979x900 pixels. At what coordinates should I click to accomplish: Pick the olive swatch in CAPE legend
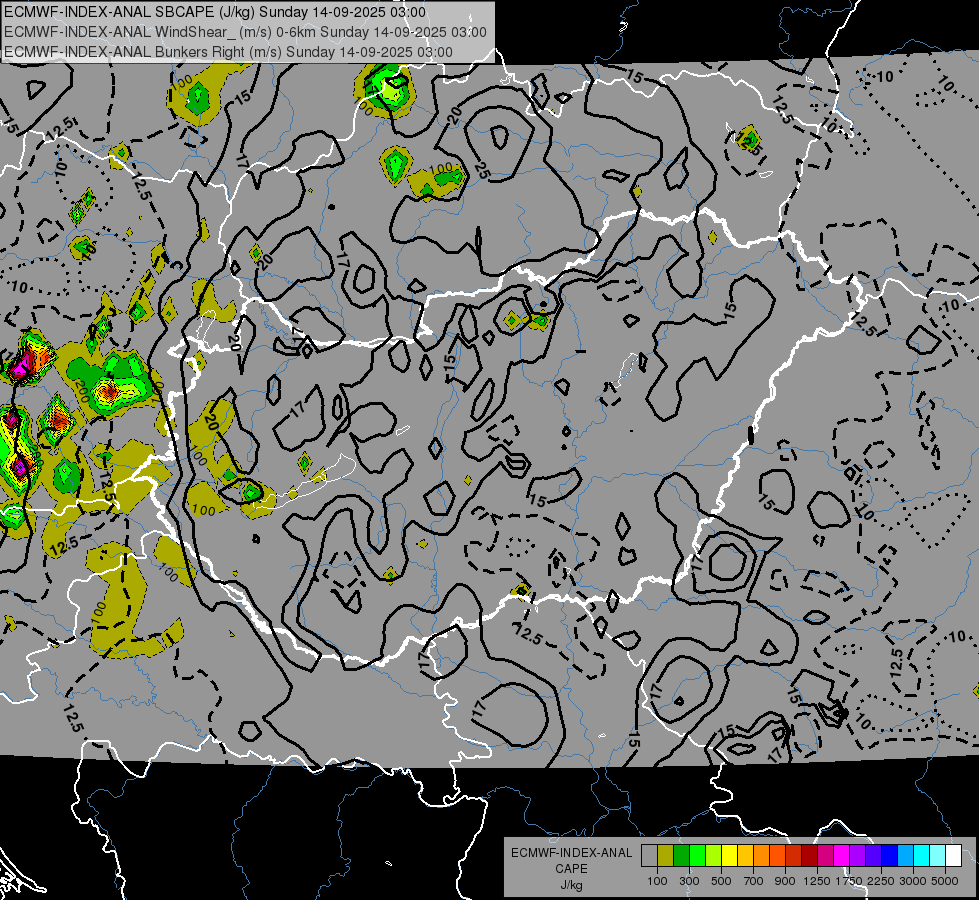click(x=665, y=856)
